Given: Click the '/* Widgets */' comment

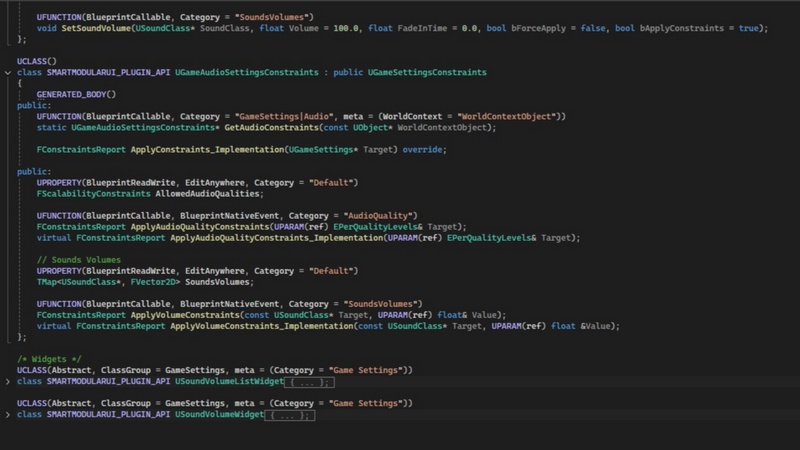Looking at the screenshot, I should pyautogui.click(x=49, y=359).
